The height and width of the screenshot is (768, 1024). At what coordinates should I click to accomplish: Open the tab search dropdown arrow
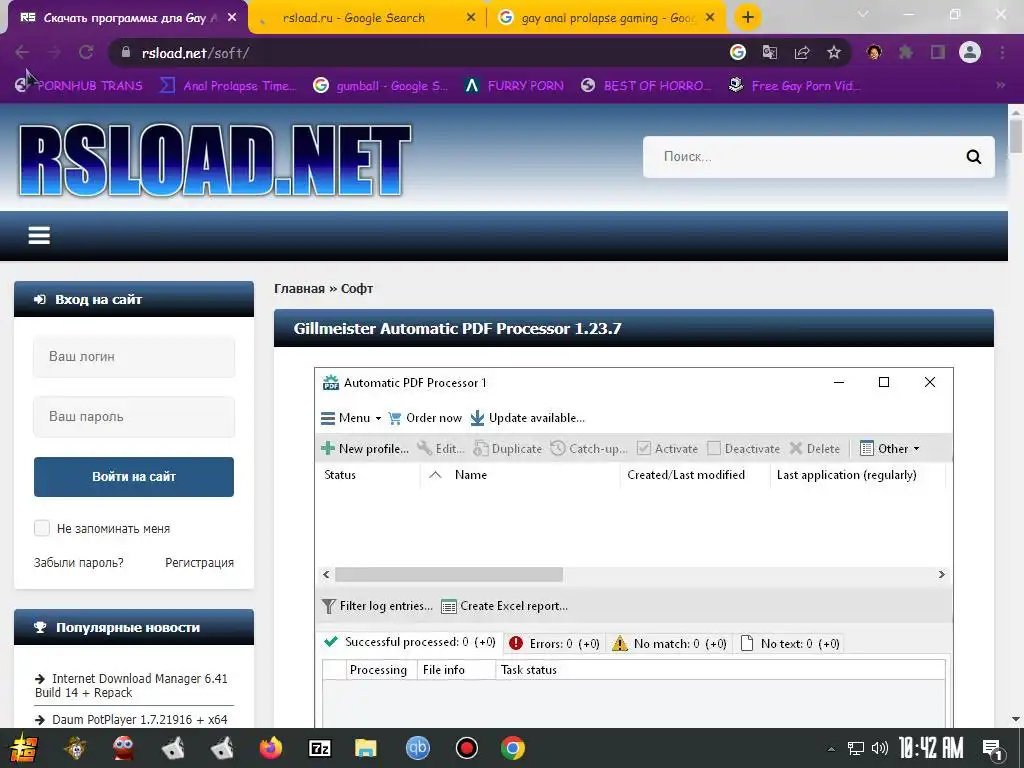pyautogui.click(x=863, y=14)
